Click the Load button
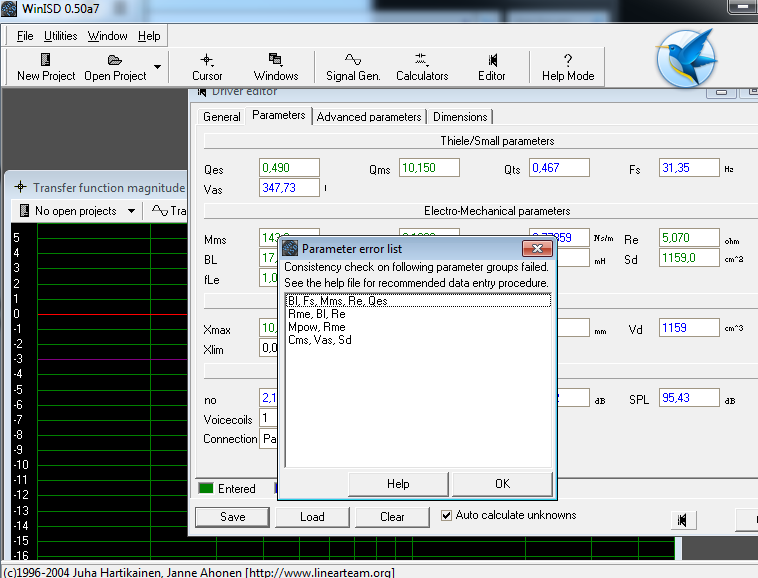This screenshot has width=758, height=578. pos(312,517)
